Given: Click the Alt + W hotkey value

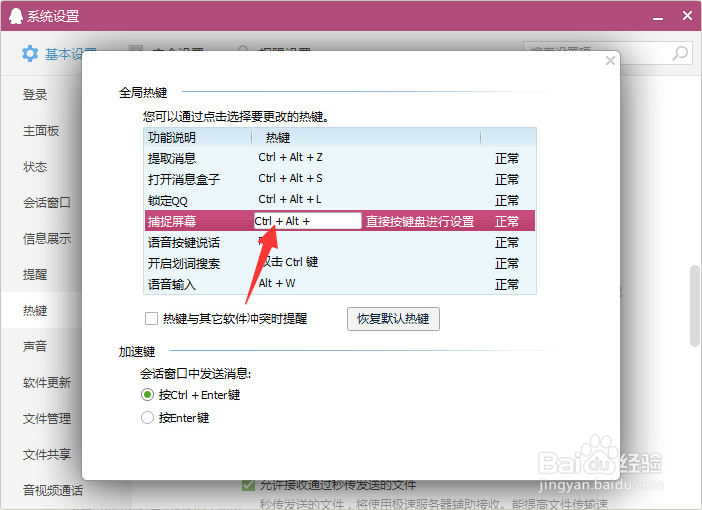Looking at the screenshot, I should tap(277, 283).
